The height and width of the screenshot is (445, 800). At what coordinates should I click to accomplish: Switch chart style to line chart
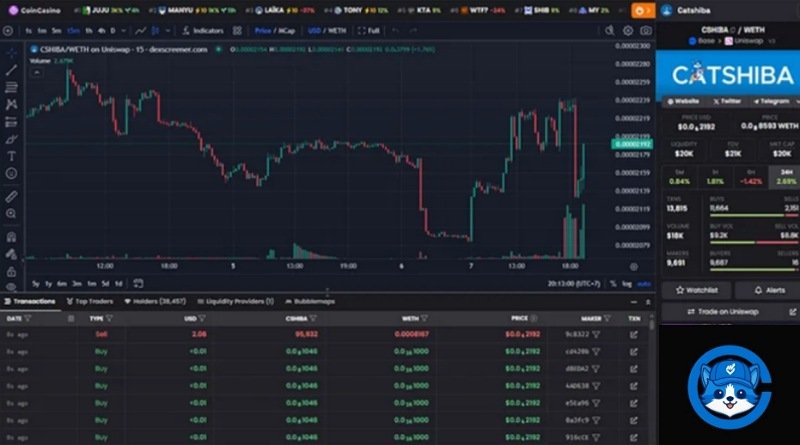140,31
